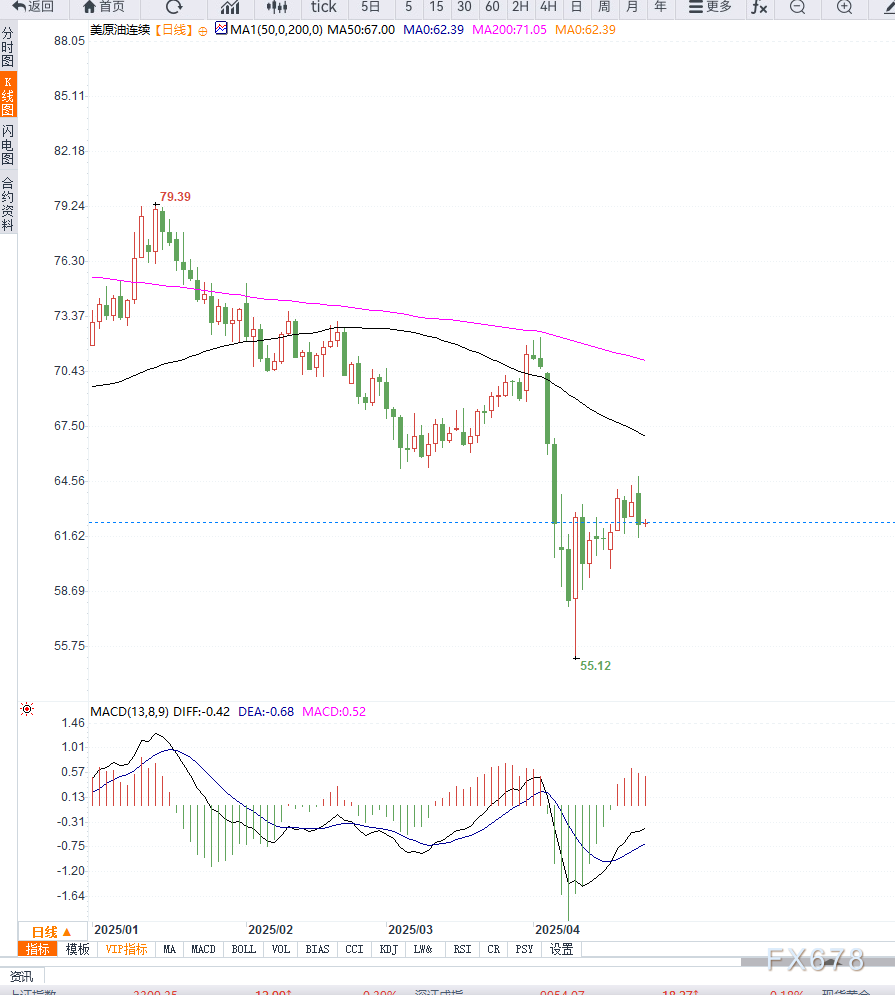Toggle the orange circle icon after 日线

[x=203, y=30]
